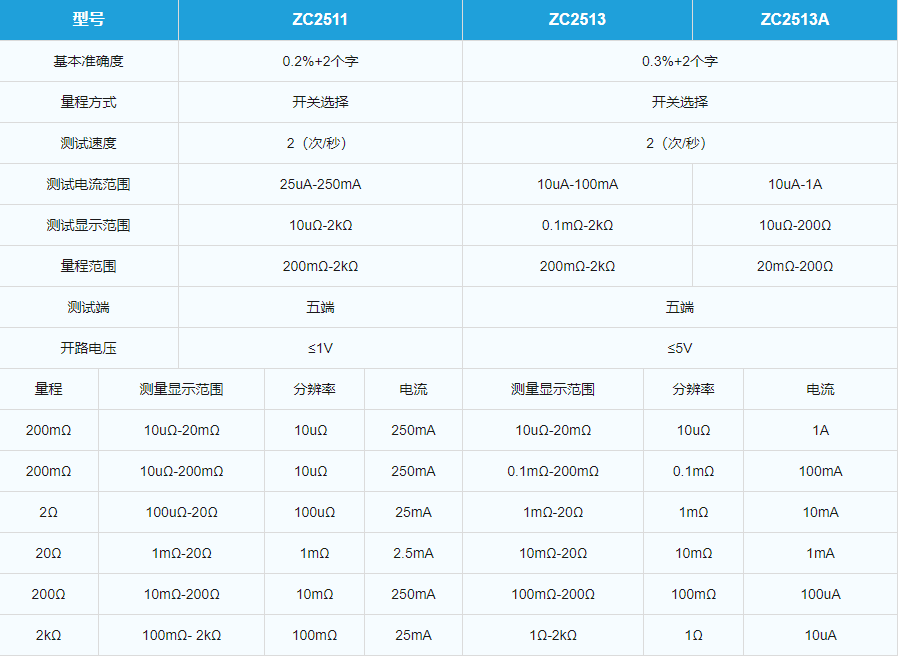Click the ≤5V open-circuit voltage value
The image size is (898, 657).
680,348
